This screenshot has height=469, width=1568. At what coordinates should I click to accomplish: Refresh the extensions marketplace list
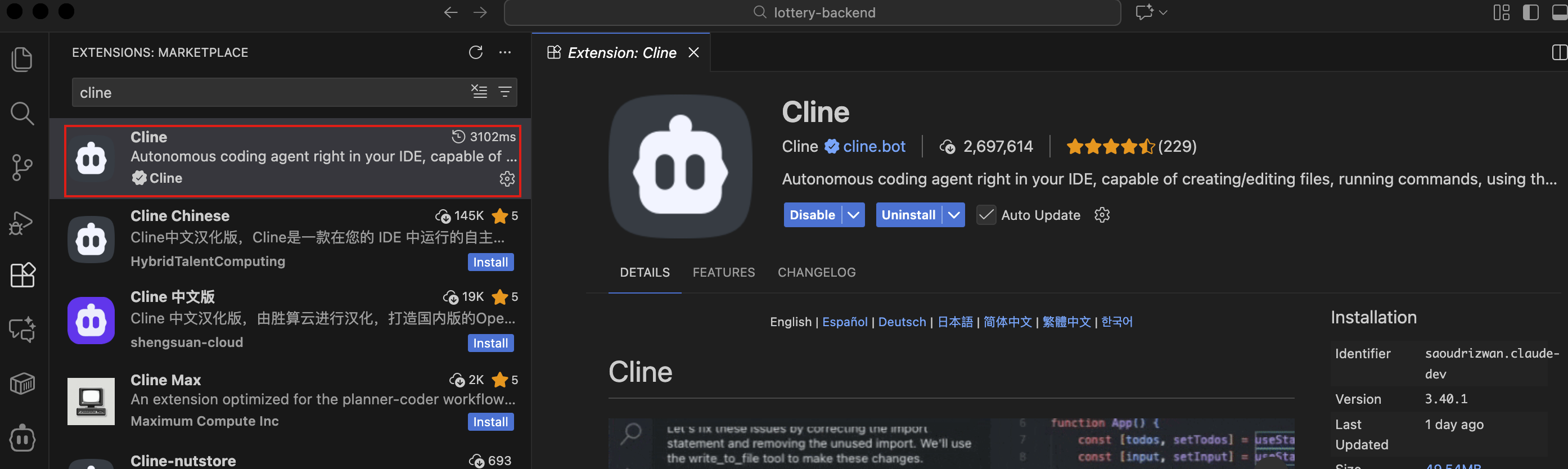(x=475, y=52)
